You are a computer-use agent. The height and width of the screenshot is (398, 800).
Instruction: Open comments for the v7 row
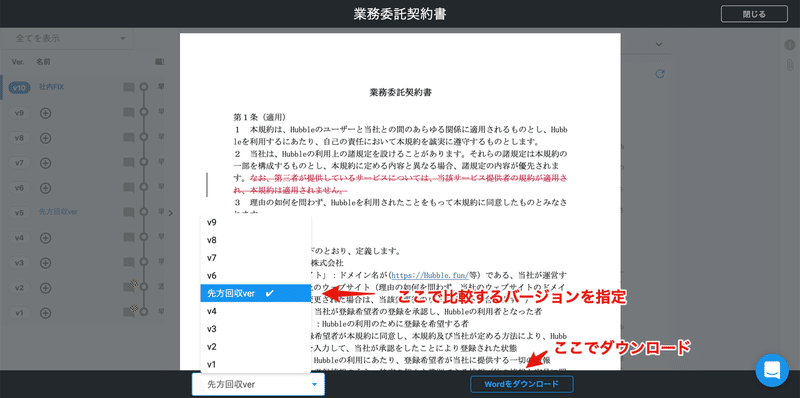[129, 163]
